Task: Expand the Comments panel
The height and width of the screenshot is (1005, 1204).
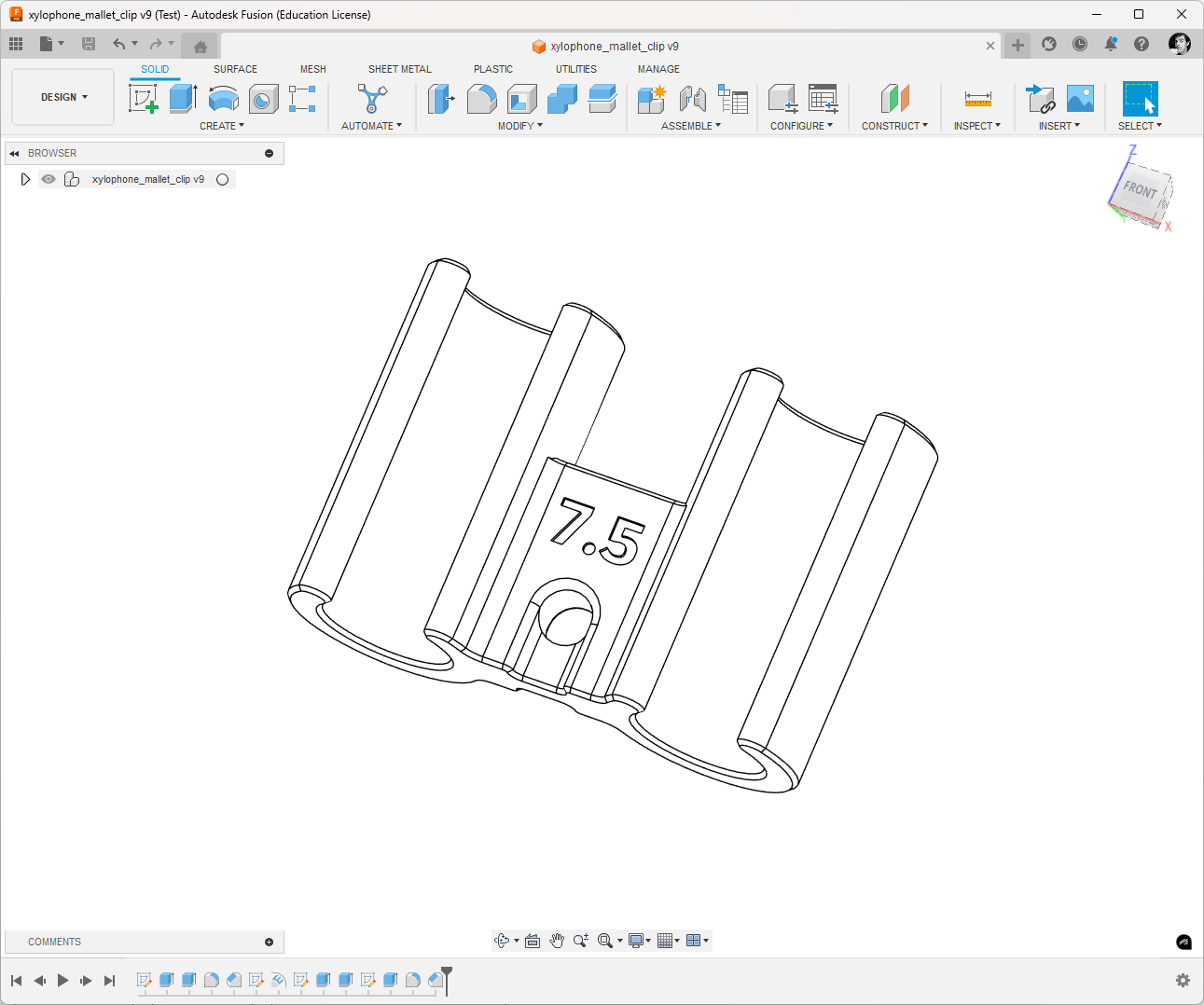Action: [270, 942]
